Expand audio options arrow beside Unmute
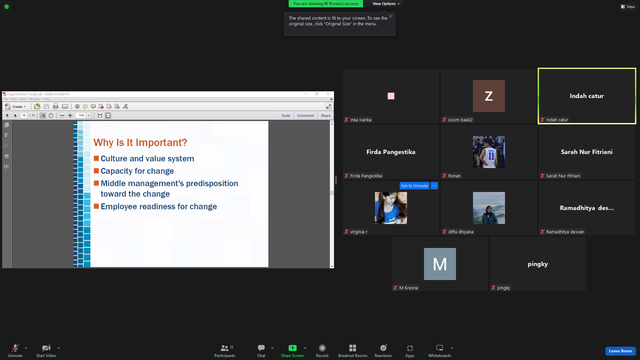Viewport: 640px width, 360px height. click(26, 348)
